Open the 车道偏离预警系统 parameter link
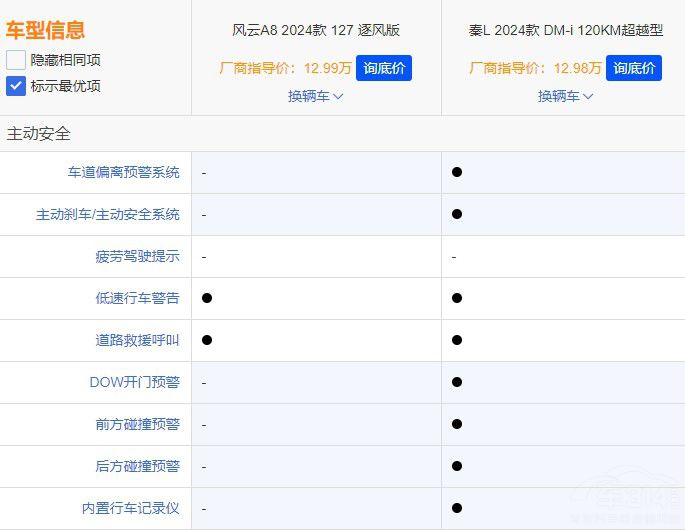685x530 pixels. pyautogui.click(x=124, y=172)
